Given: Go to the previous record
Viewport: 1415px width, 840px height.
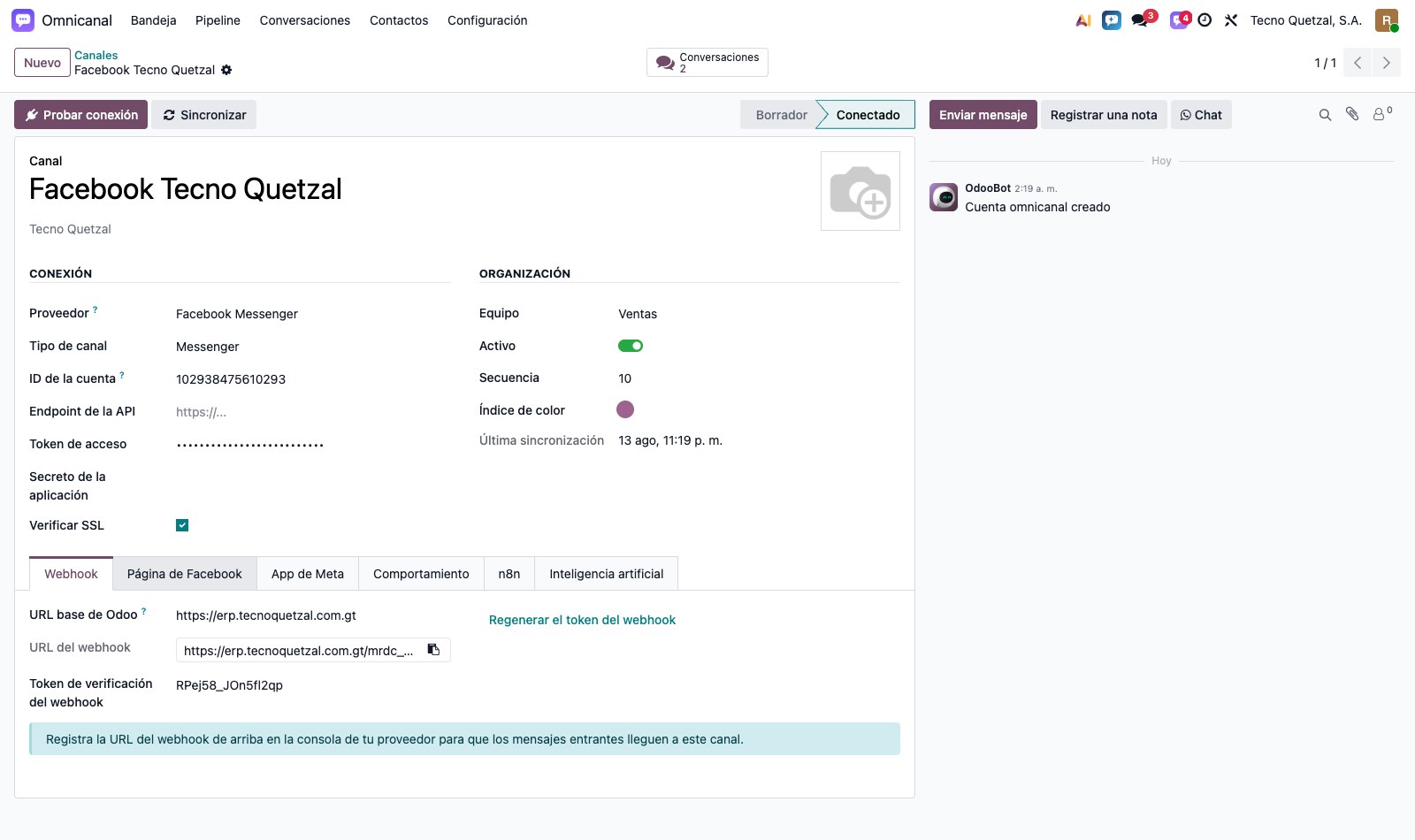Looking at the screenshot, I should point(1358,63).
